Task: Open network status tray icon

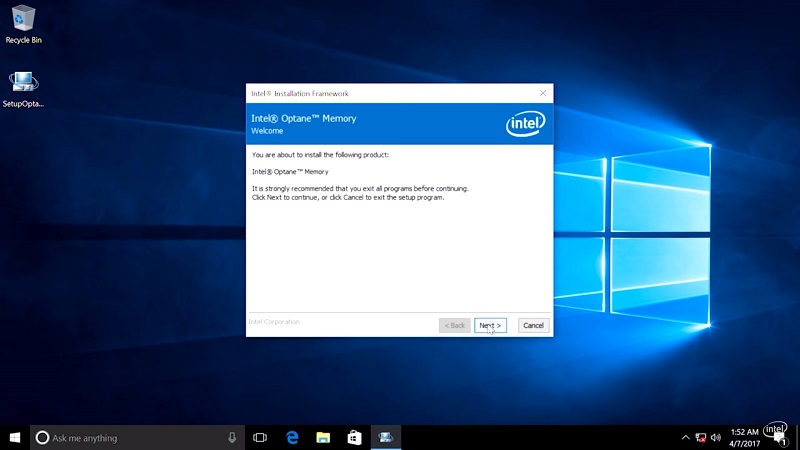Action: click(701, 438)
